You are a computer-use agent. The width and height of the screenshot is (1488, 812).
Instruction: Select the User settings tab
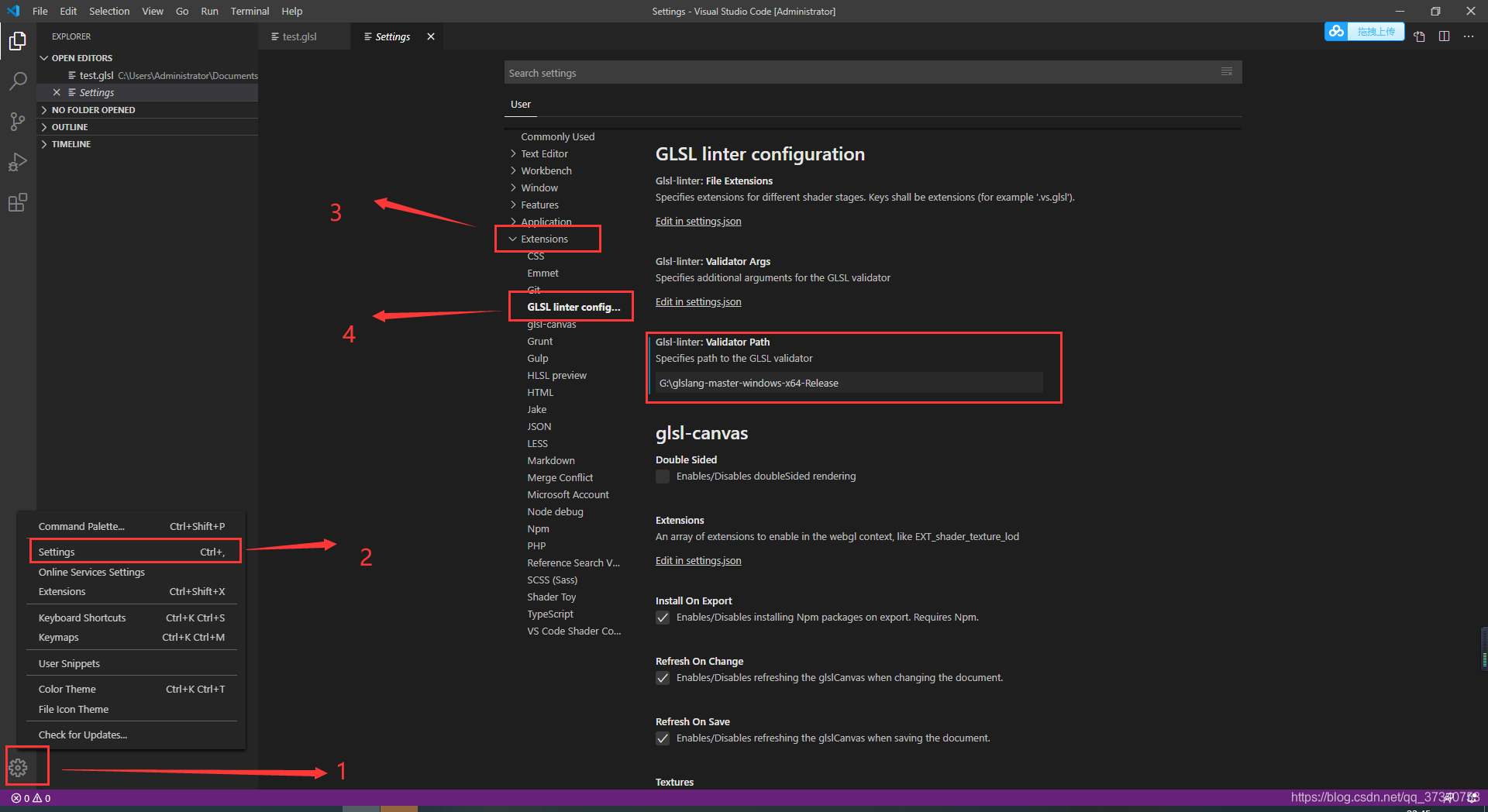pos(521,104)
